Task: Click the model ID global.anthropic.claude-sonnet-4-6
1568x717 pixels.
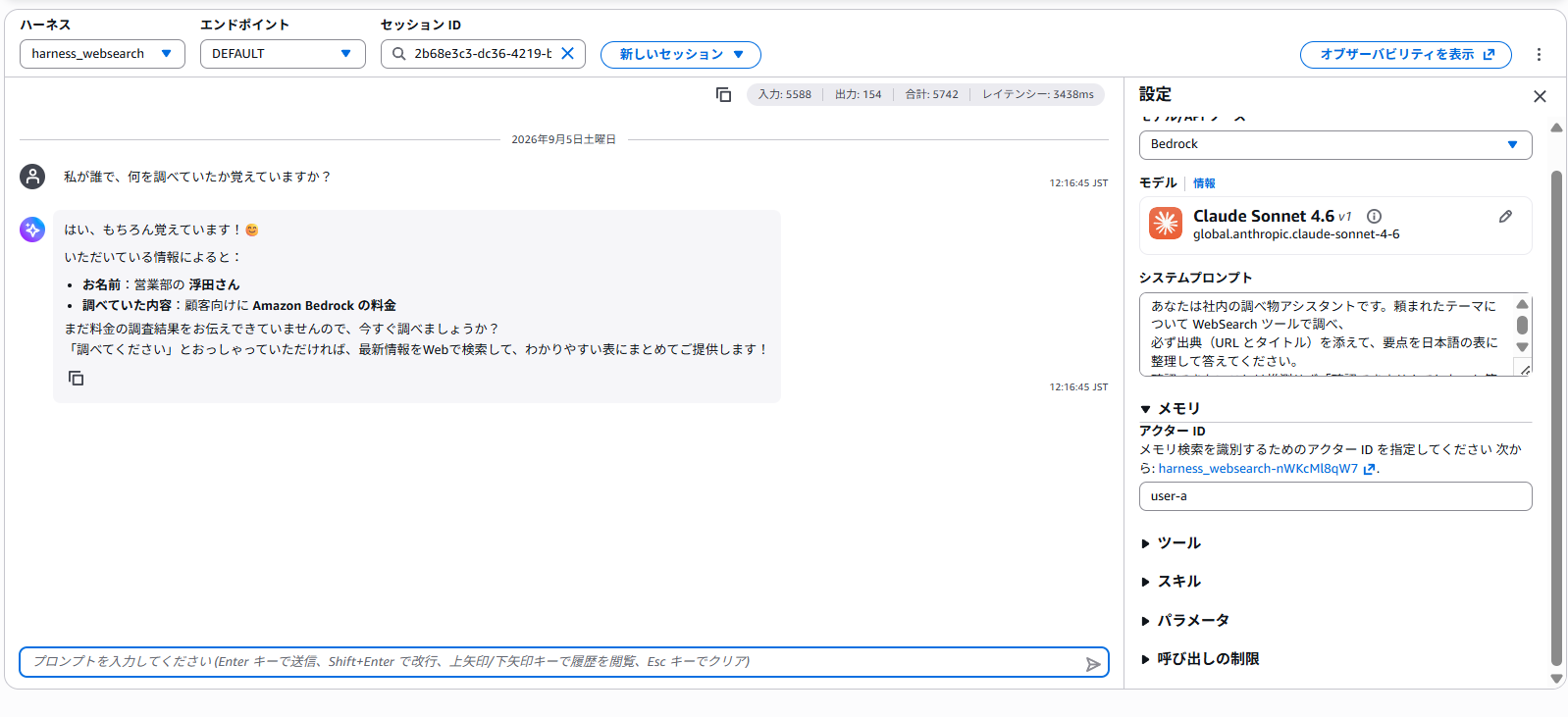Action: [1296, 234]
